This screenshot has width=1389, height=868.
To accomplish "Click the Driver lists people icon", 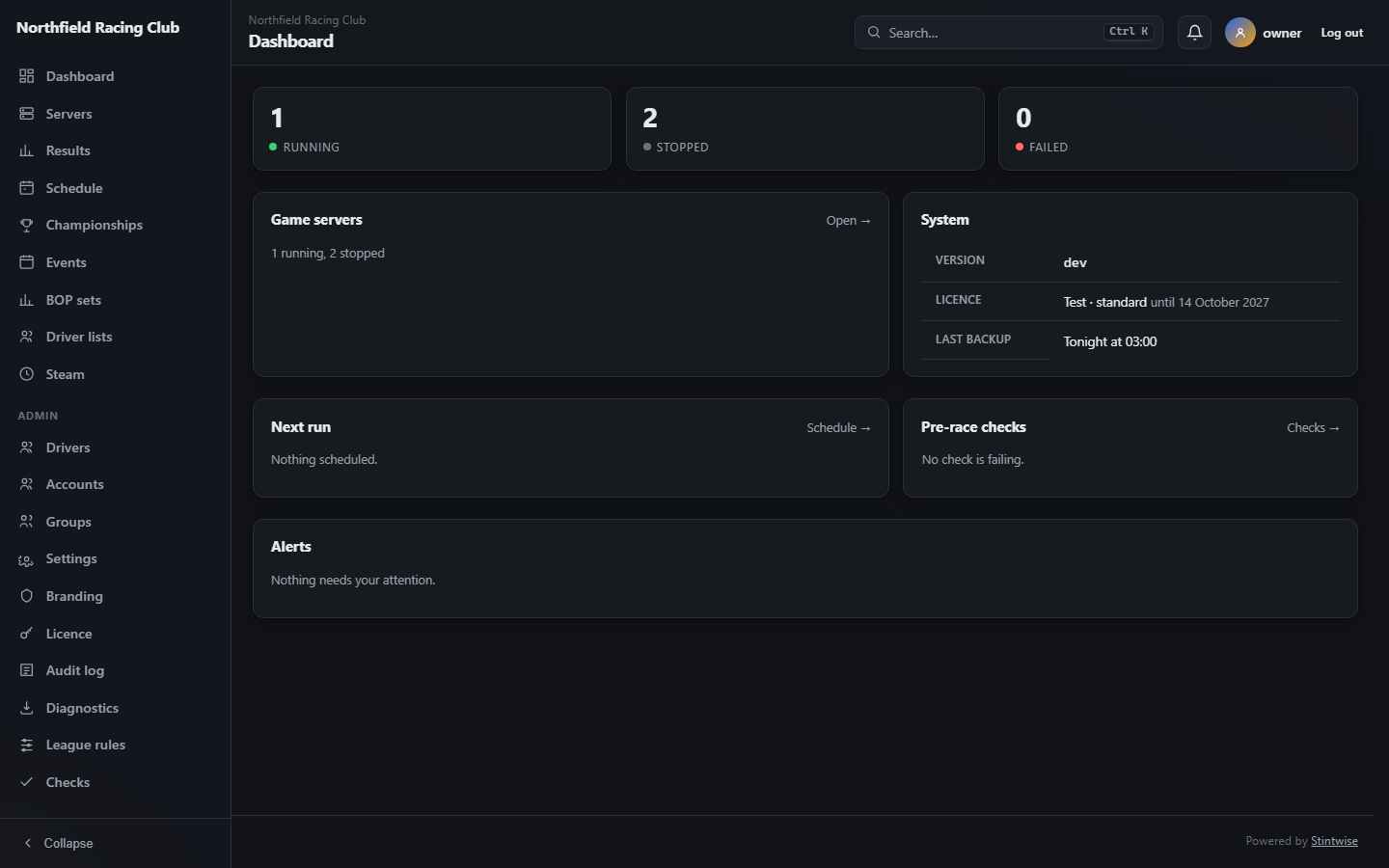I will tap(27, 337).
